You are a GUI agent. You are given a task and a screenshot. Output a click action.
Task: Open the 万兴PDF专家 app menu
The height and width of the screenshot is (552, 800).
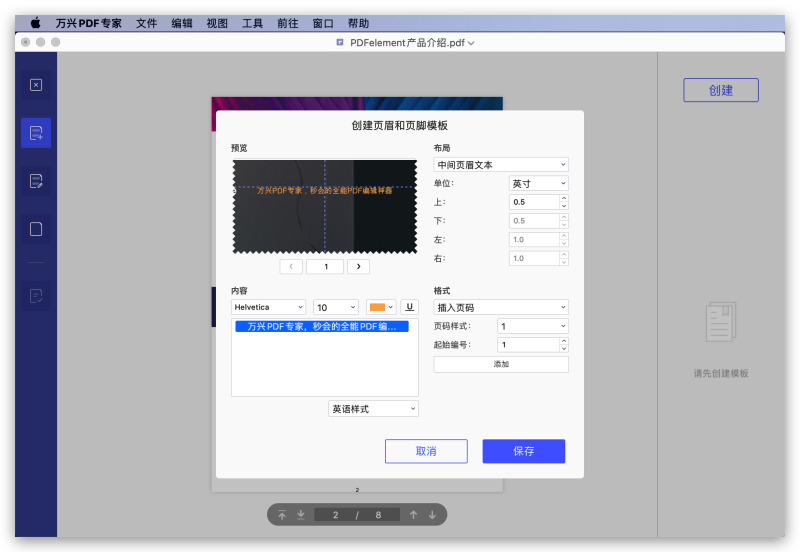[x=88, y=23]
